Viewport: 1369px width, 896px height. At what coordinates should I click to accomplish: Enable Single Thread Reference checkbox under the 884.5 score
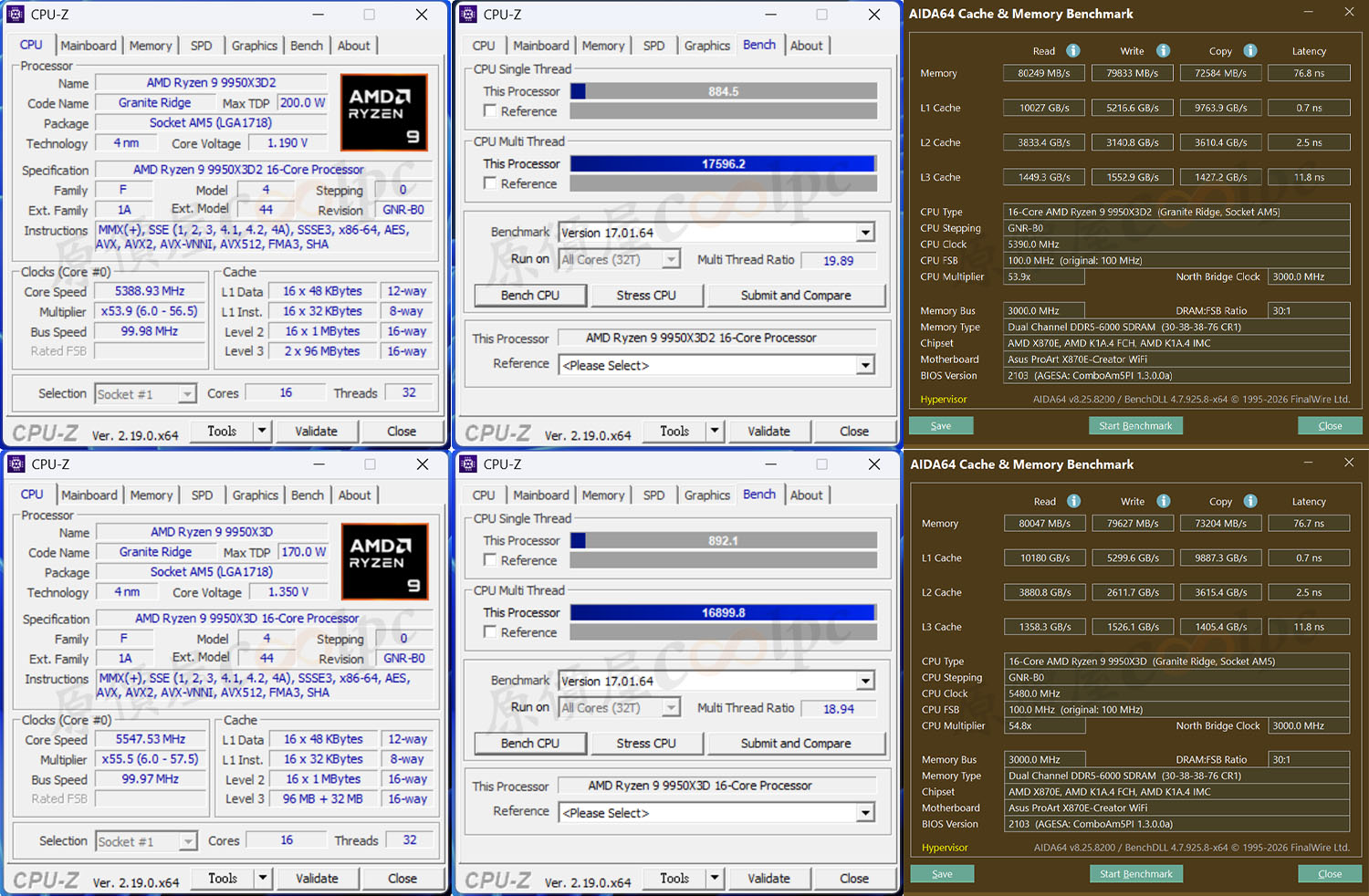point(491,111)
